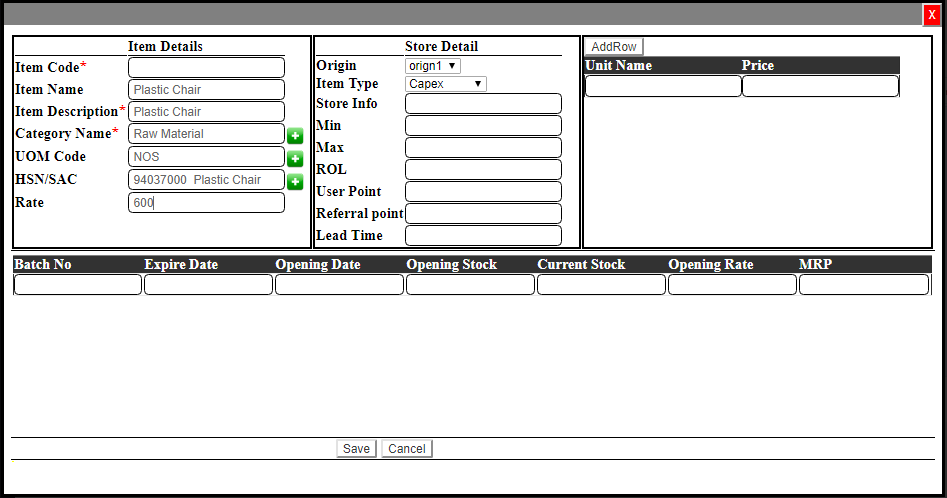The width and height of the screenshot is (947, 498).
Task: Select the MRP input field
Action: tap(864, 285)
